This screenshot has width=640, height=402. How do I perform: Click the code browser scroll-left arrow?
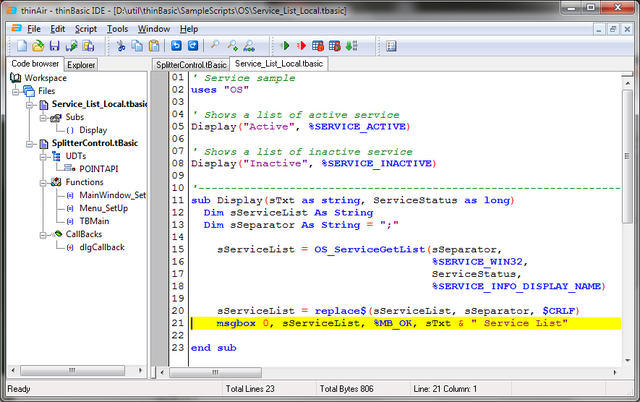[x=13, y=371]
